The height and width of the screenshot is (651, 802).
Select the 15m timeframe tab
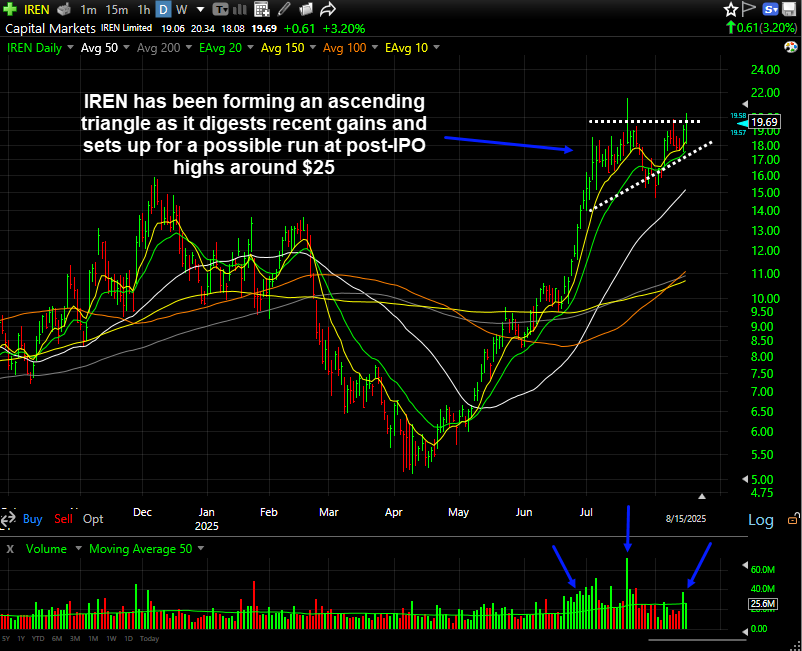116,9
